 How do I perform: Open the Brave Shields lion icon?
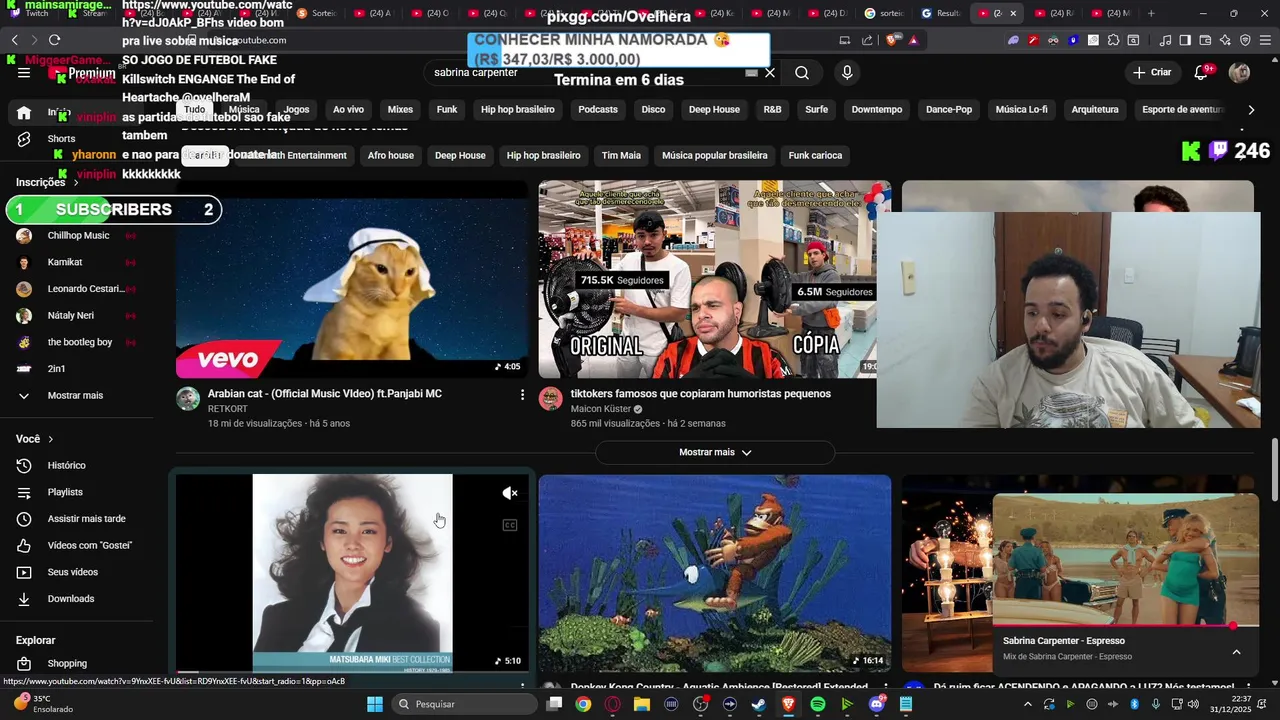893,40
